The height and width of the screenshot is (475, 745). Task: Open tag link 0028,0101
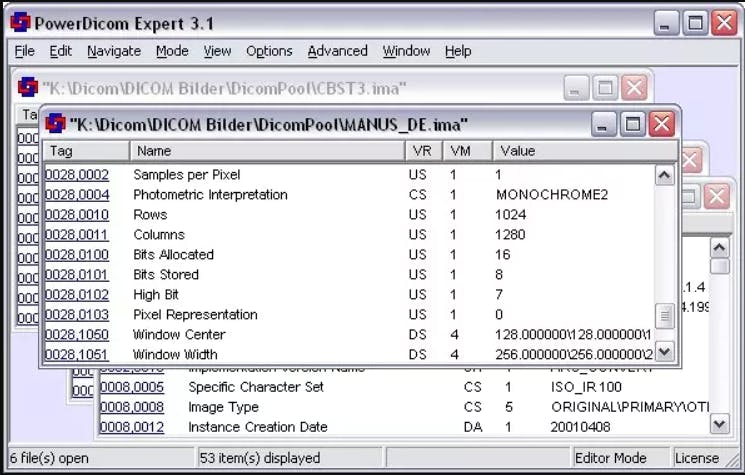[77, 275]
